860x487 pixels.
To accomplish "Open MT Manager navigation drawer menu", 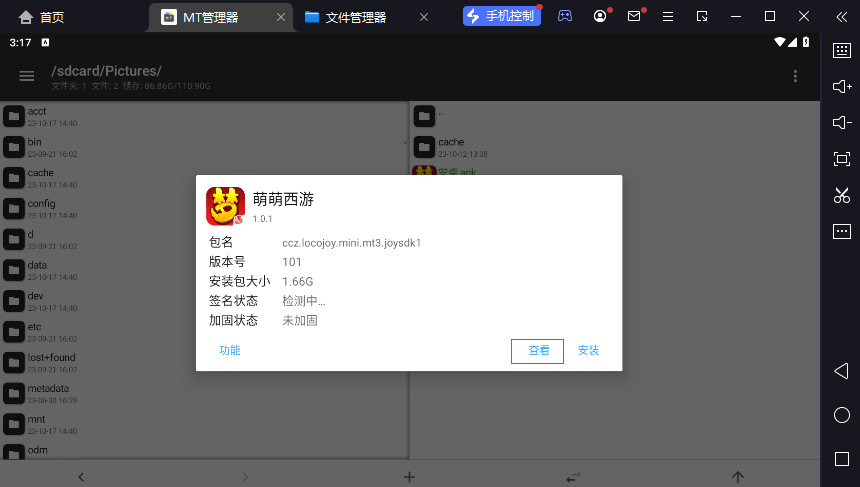I will 26,76.
